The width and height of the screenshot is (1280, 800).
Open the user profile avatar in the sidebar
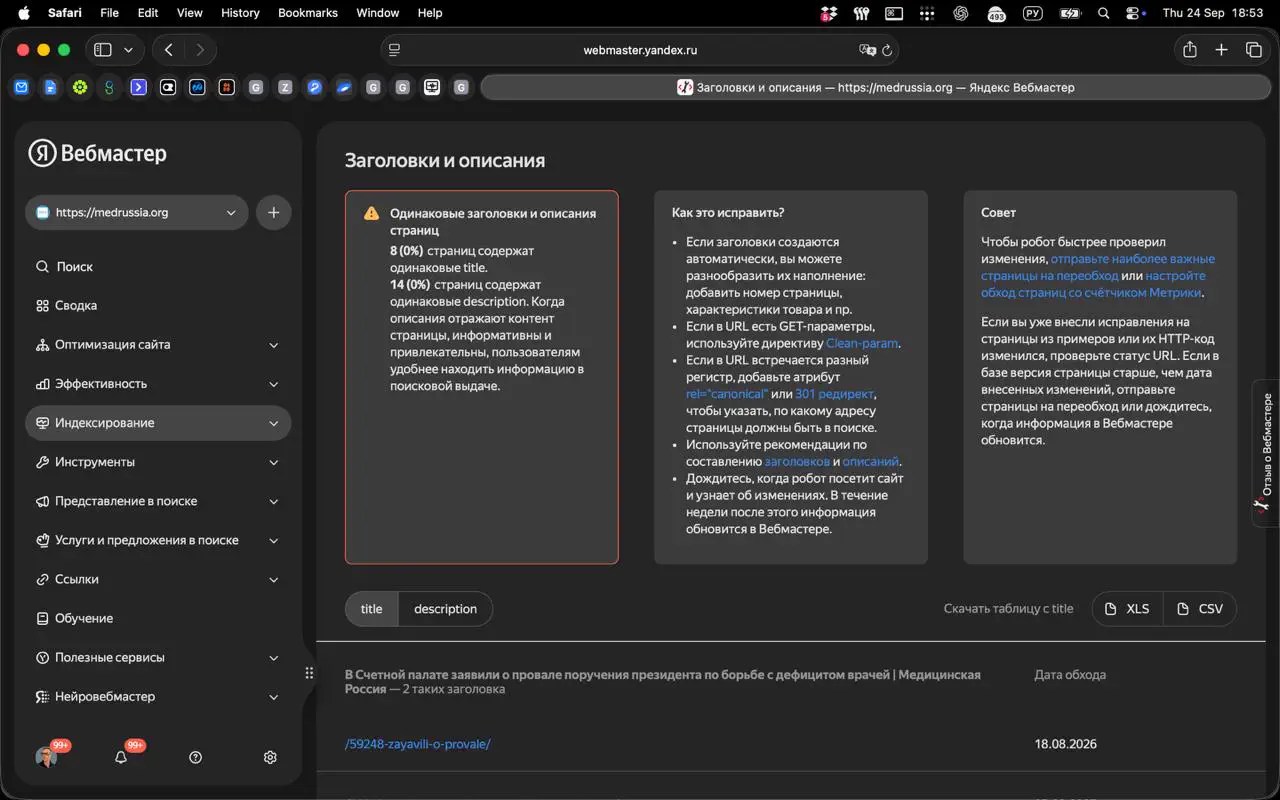tap(46, 757)
